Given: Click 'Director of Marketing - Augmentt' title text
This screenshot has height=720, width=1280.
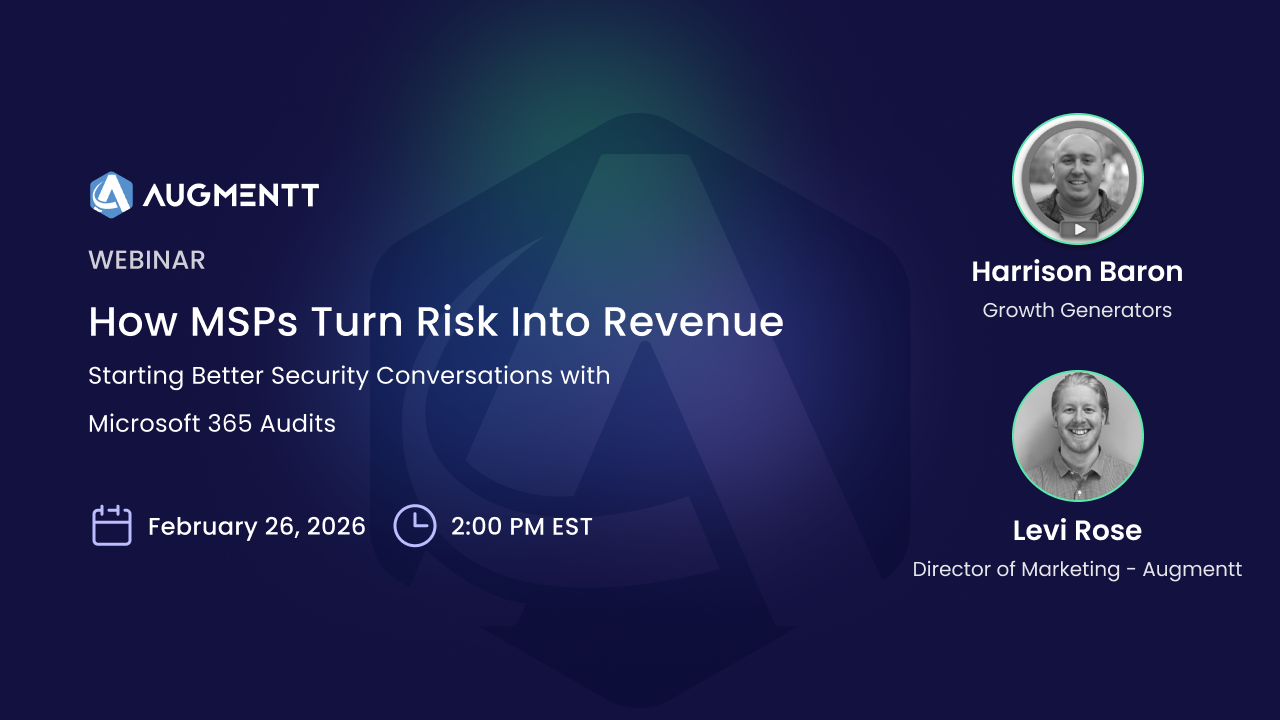Looking at the screenshot, I should 1077,569.
